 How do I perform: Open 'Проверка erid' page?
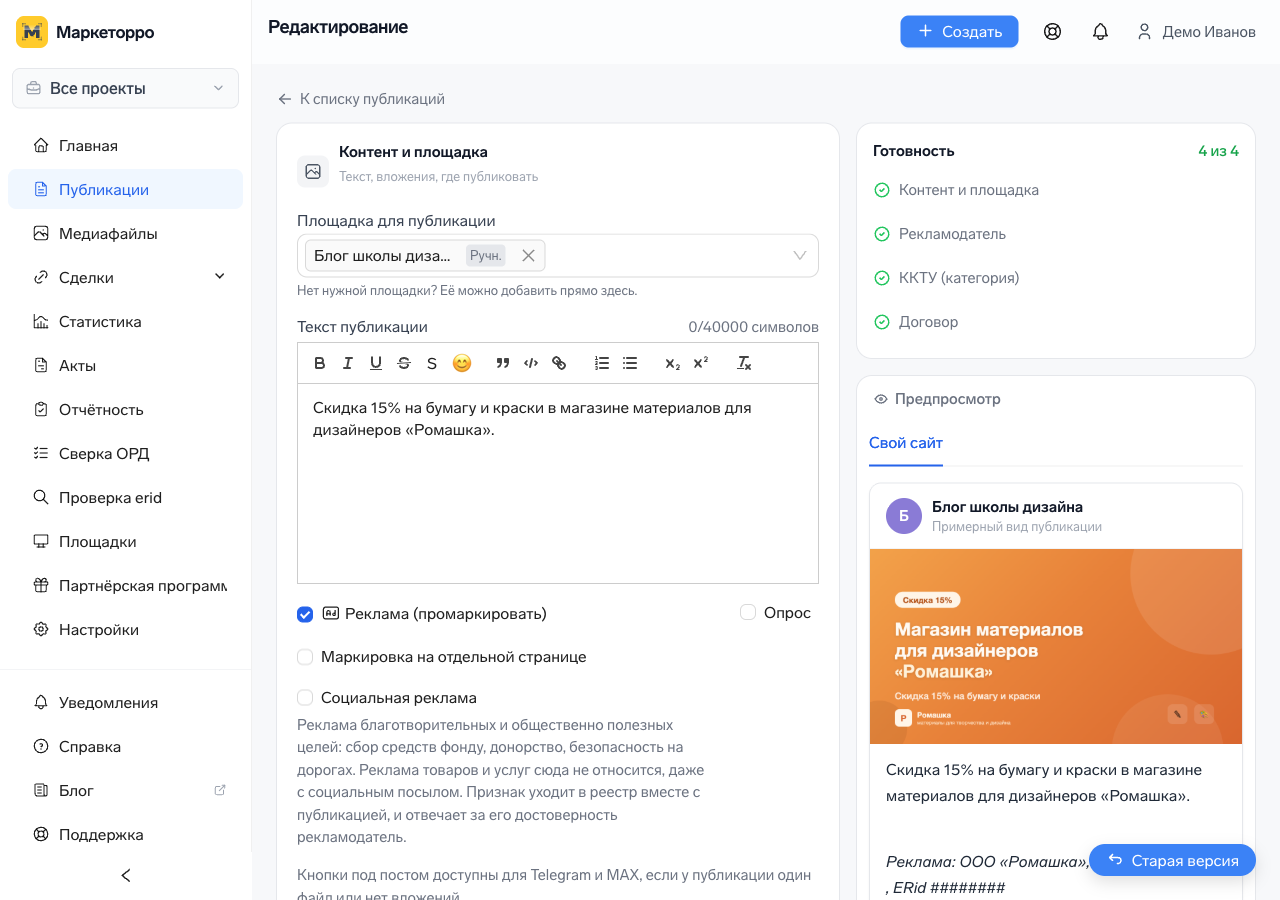click(125, 497)
